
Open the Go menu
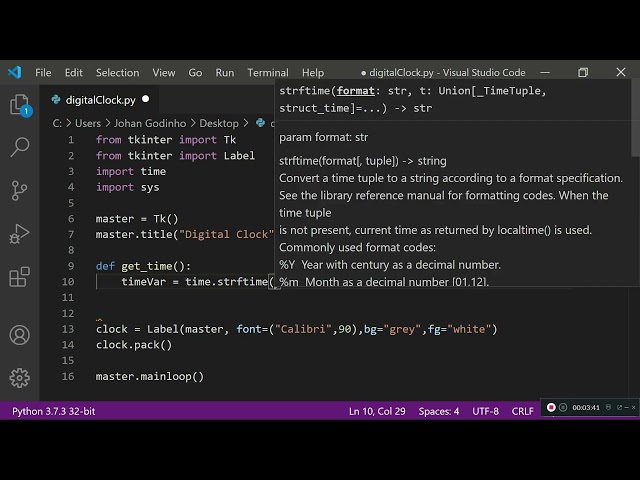tap(195, 73)
